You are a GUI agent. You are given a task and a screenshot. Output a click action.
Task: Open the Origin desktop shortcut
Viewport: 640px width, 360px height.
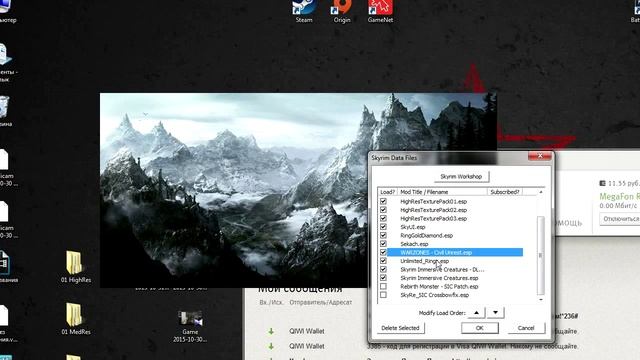coord(342,11)
